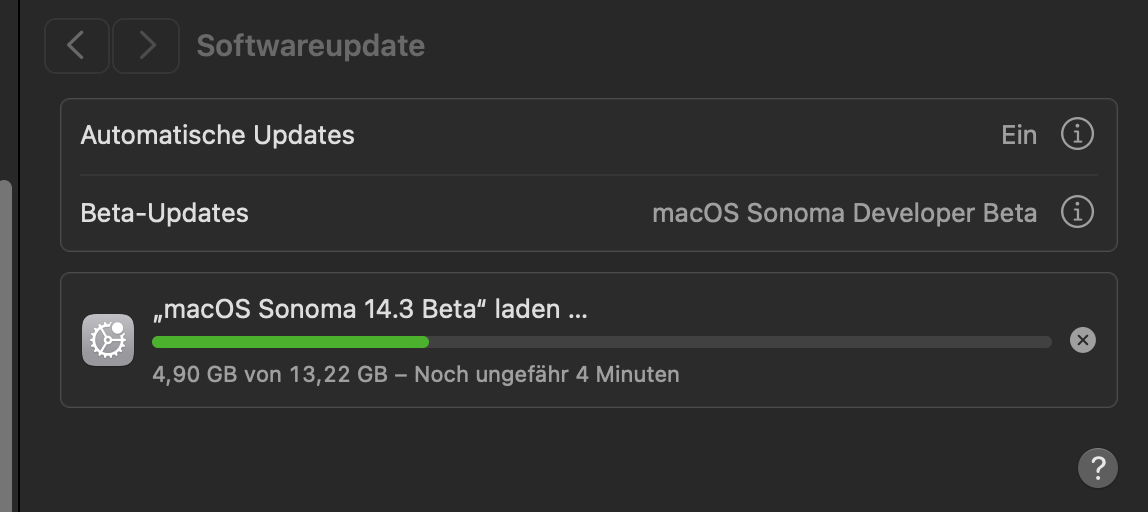This screenshot has width=1148, height=512.
Task: Click the sidebar scrollbar on the left edge
Action: [x=6, y=340]
